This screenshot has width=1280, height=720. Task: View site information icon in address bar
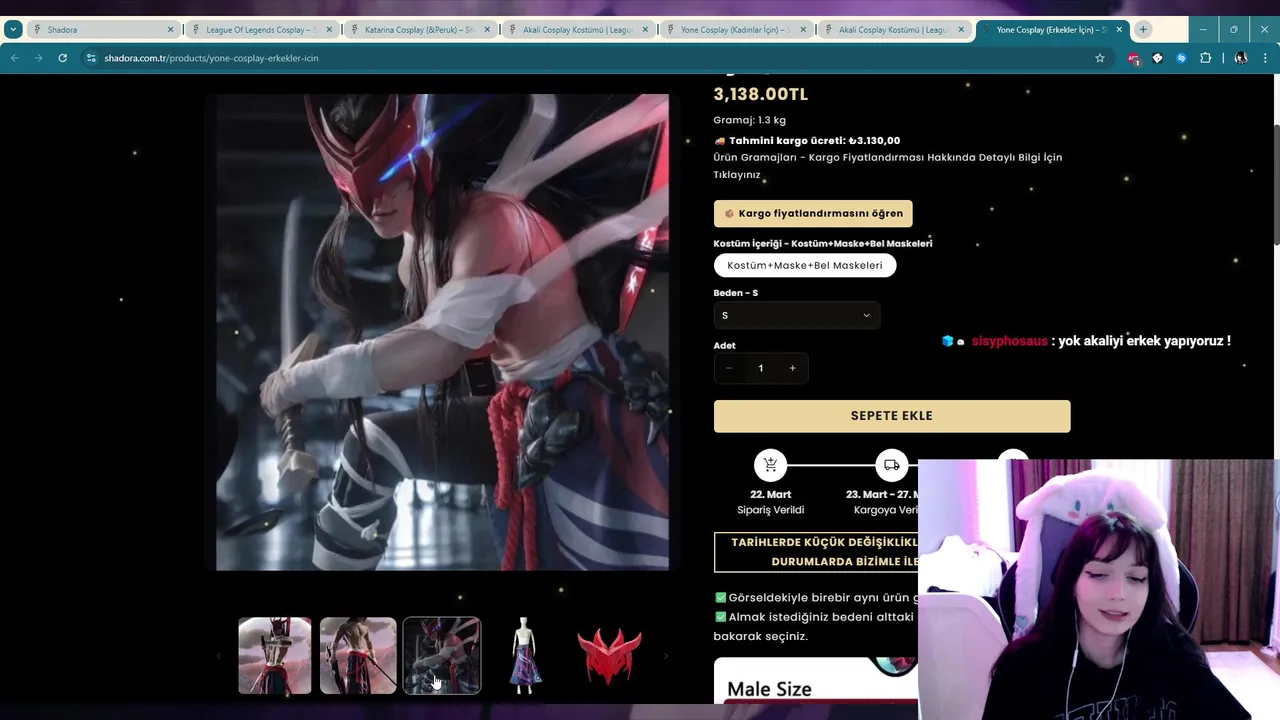tap(91, 58)
